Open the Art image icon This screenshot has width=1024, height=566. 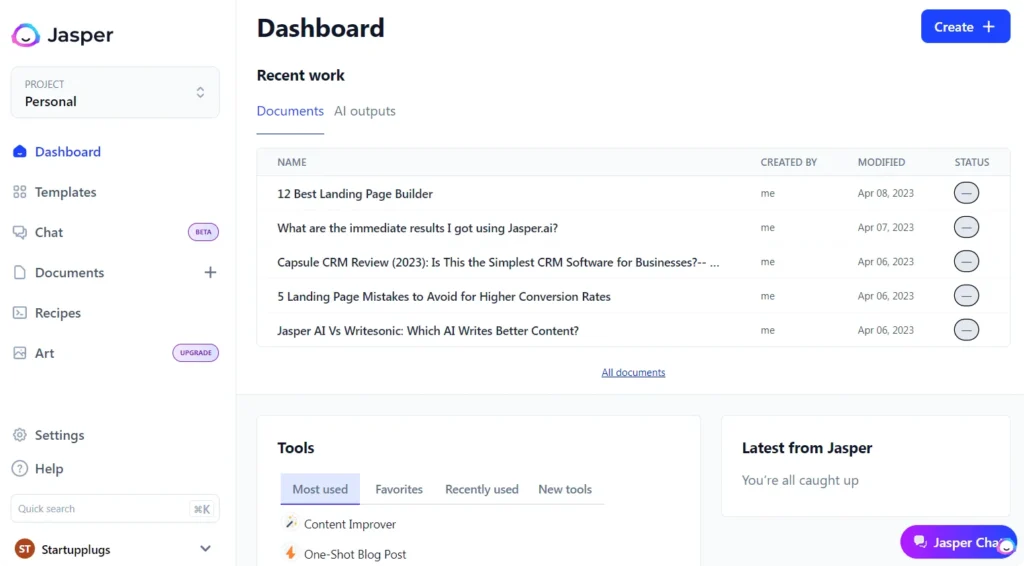pyautogui.click(x=19, y=353)
